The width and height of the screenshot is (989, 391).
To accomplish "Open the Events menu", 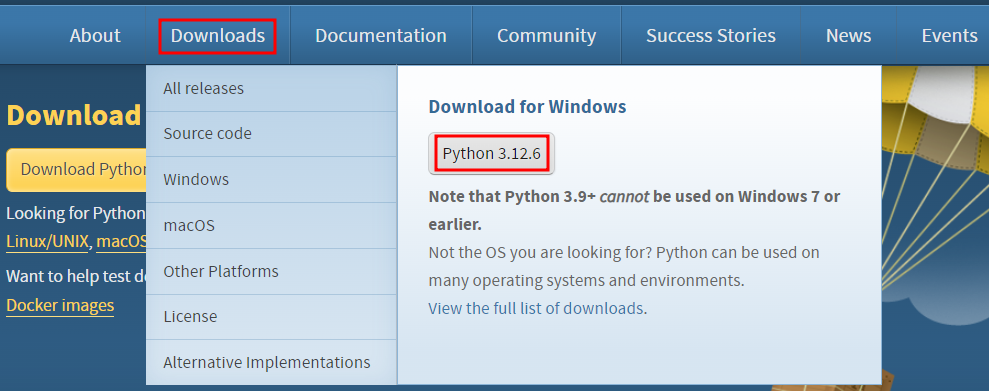I will click(x=949, y=35).
